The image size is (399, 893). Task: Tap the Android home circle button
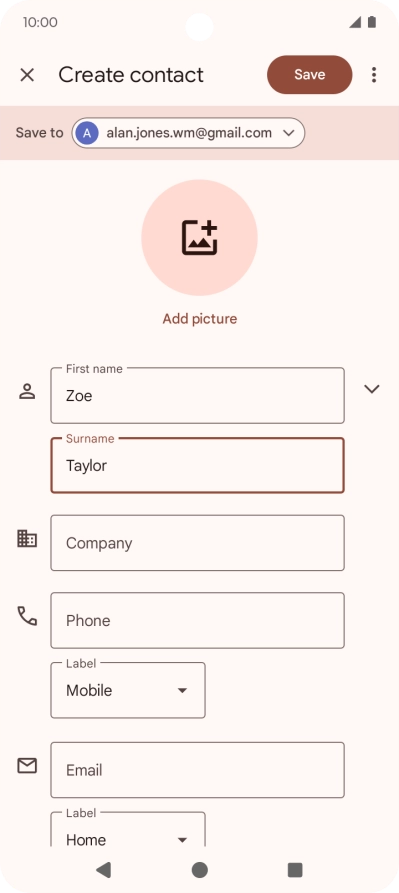point(200,870)
